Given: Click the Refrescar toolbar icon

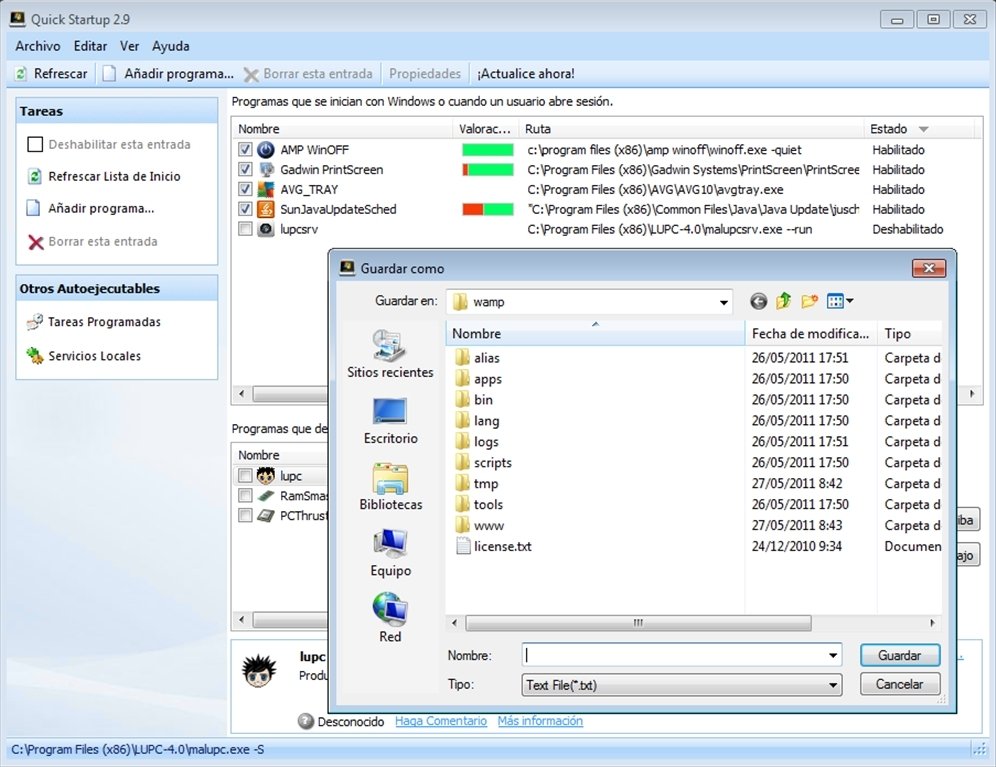Looking at the screenshot, I should pyautogui.click(x=21, y=74).
